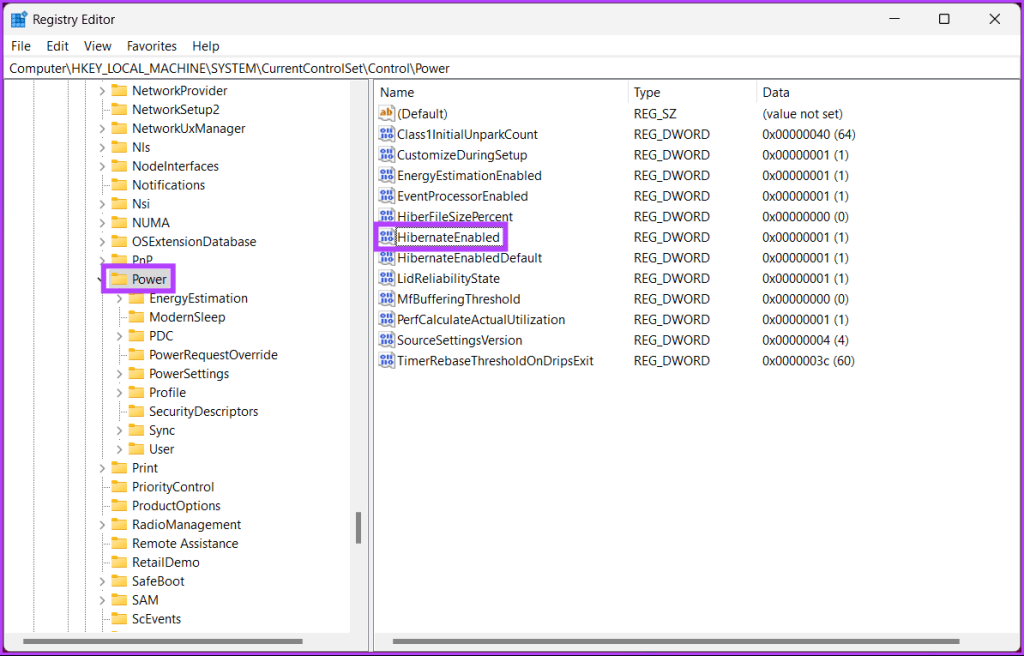The width and height of the screenshot is (1024, 656).
Task: Open the Favorites menu
Action: tap(152, 46)
